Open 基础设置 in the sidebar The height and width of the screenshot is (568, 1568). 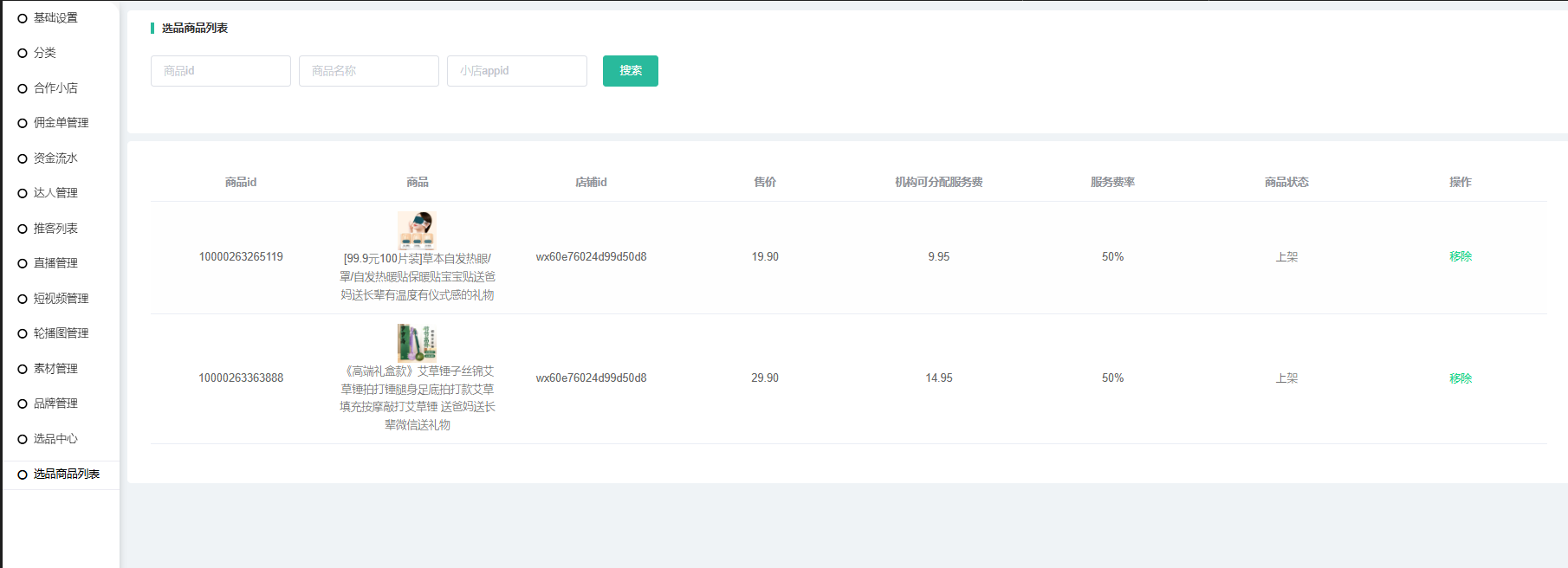point(55,18)
